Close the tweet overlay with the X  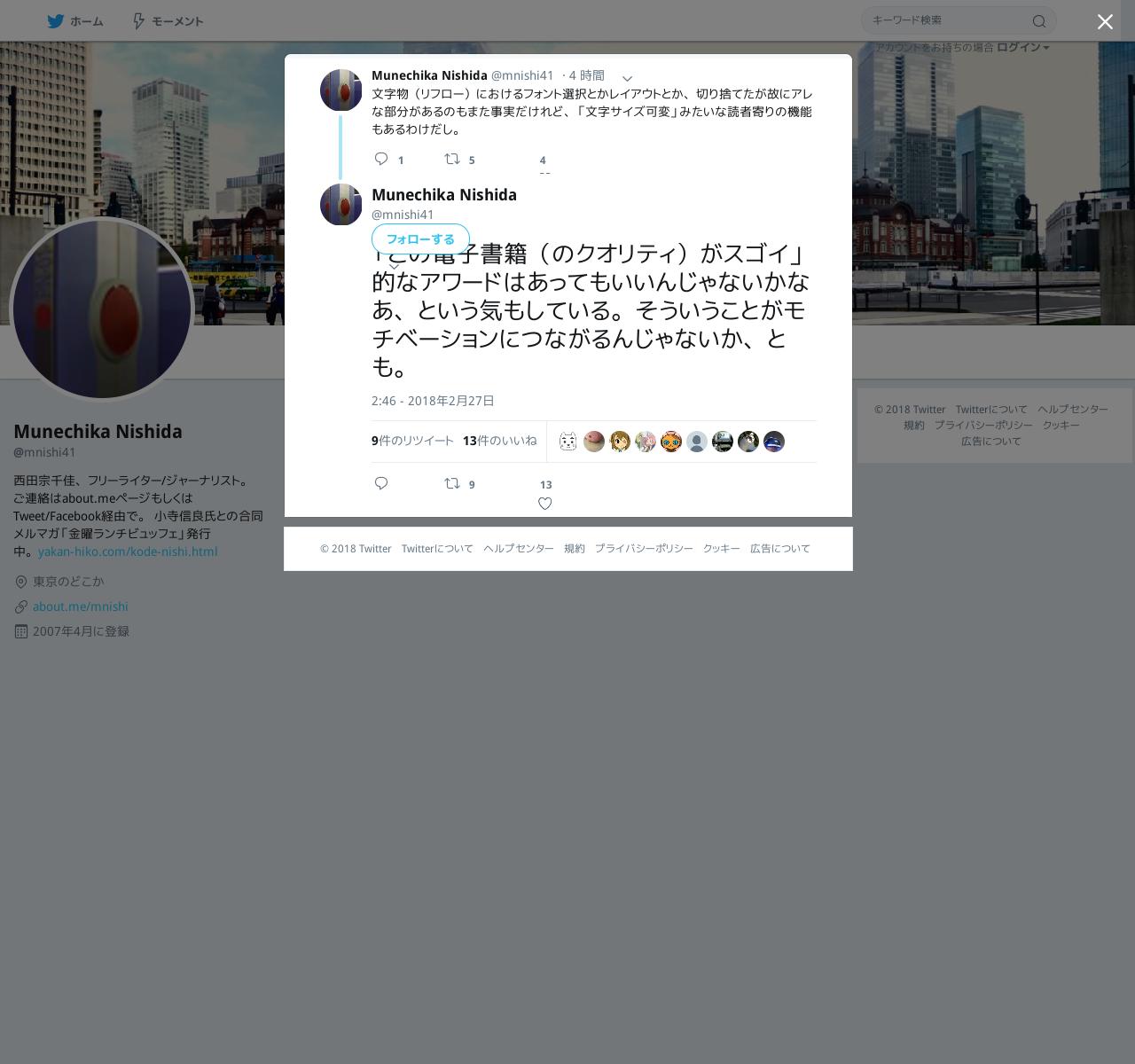coord(1105,22)
